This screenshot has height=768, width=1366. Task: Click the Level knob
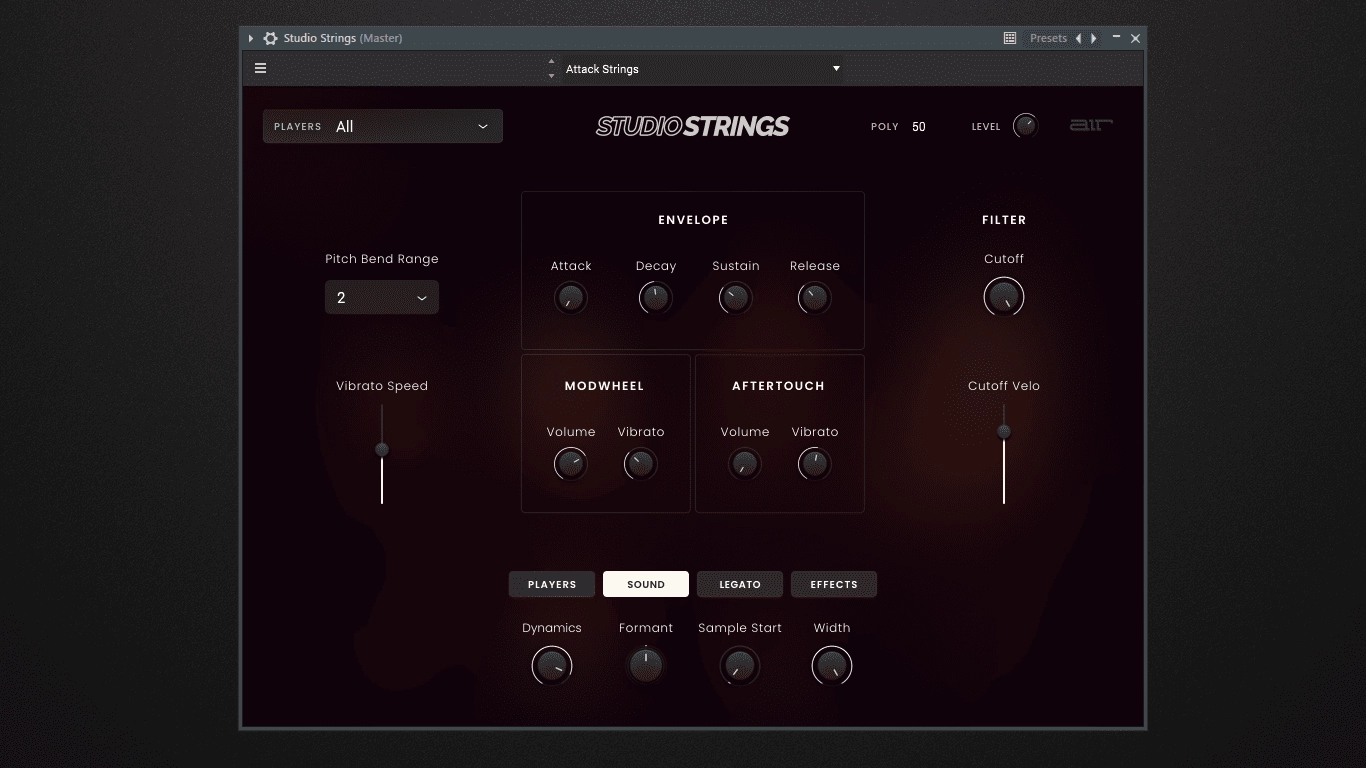tap(1025, 126)
